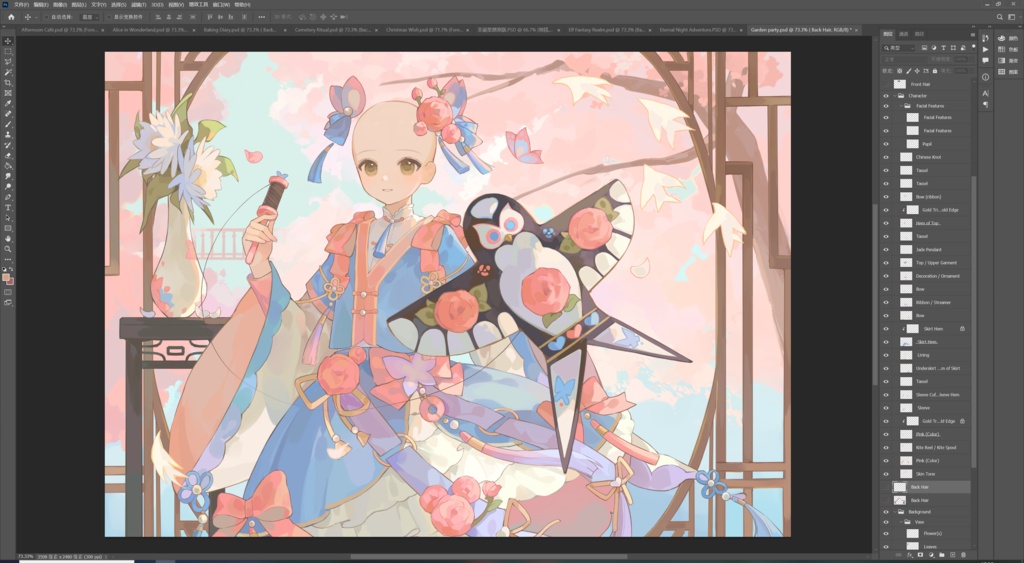The height and width of the screenshot is (563, 1024).
Task: Click the Layers panel vertical scrollbar
Action: tap(974, 320)
